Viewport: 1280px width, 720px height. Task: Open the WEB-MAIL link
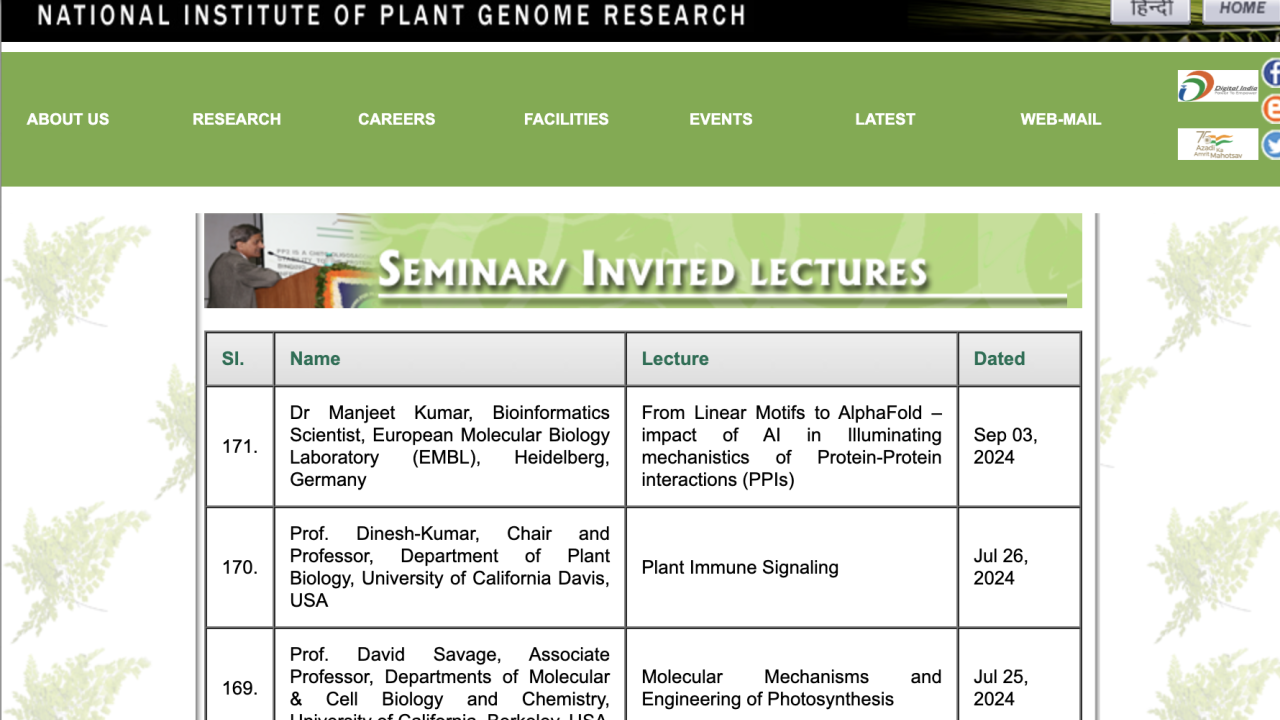click(1060, 119)
